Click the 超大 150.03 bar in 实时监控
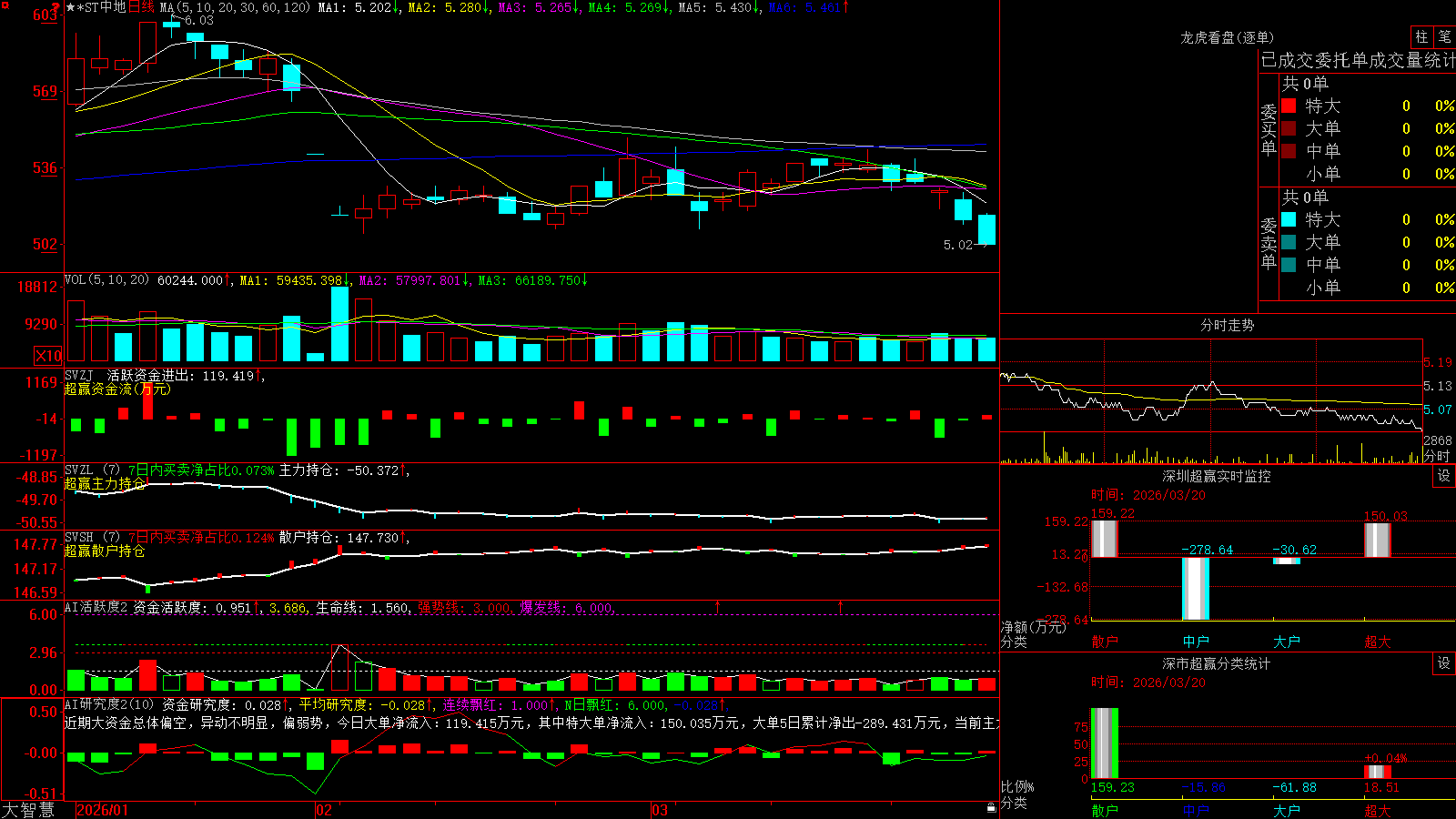This screenshot has width=1456, height=819. tap(1378, 540)
